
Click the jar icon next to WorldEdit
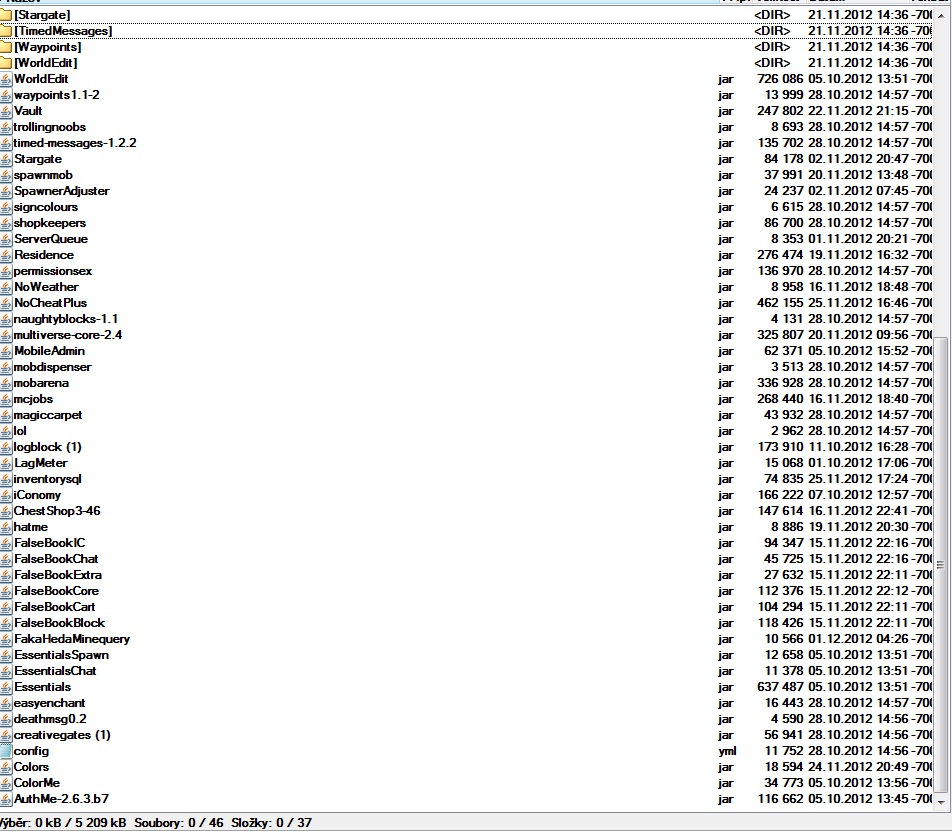coord(5,79)
